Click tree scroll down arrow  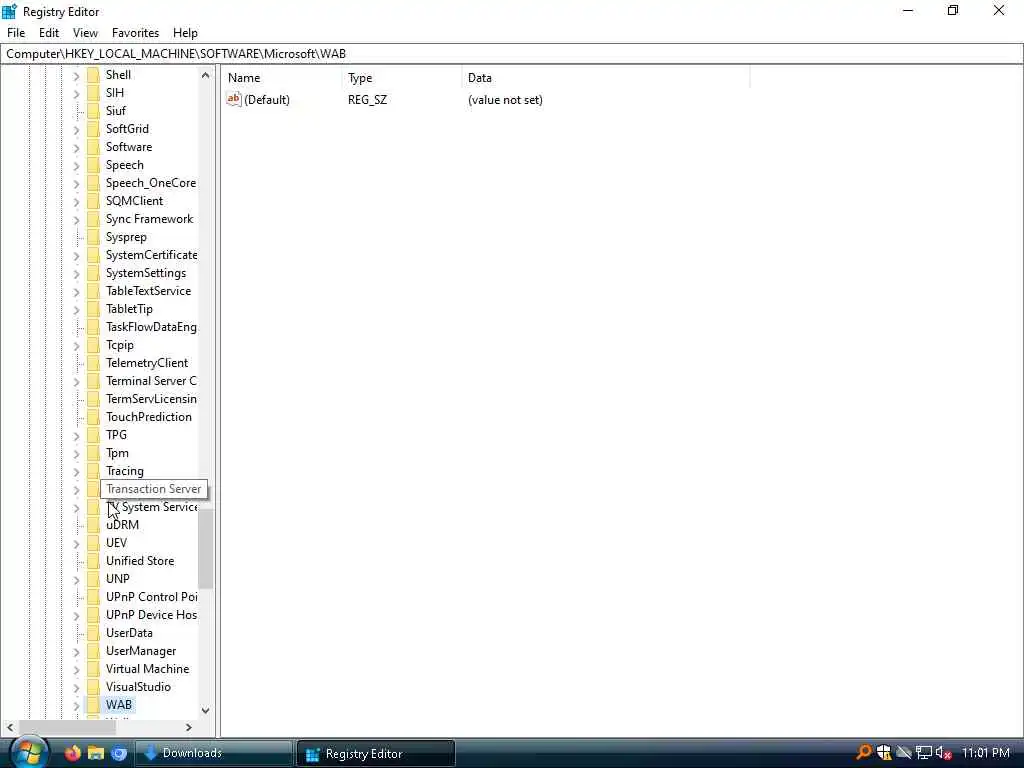pos(206,711)
